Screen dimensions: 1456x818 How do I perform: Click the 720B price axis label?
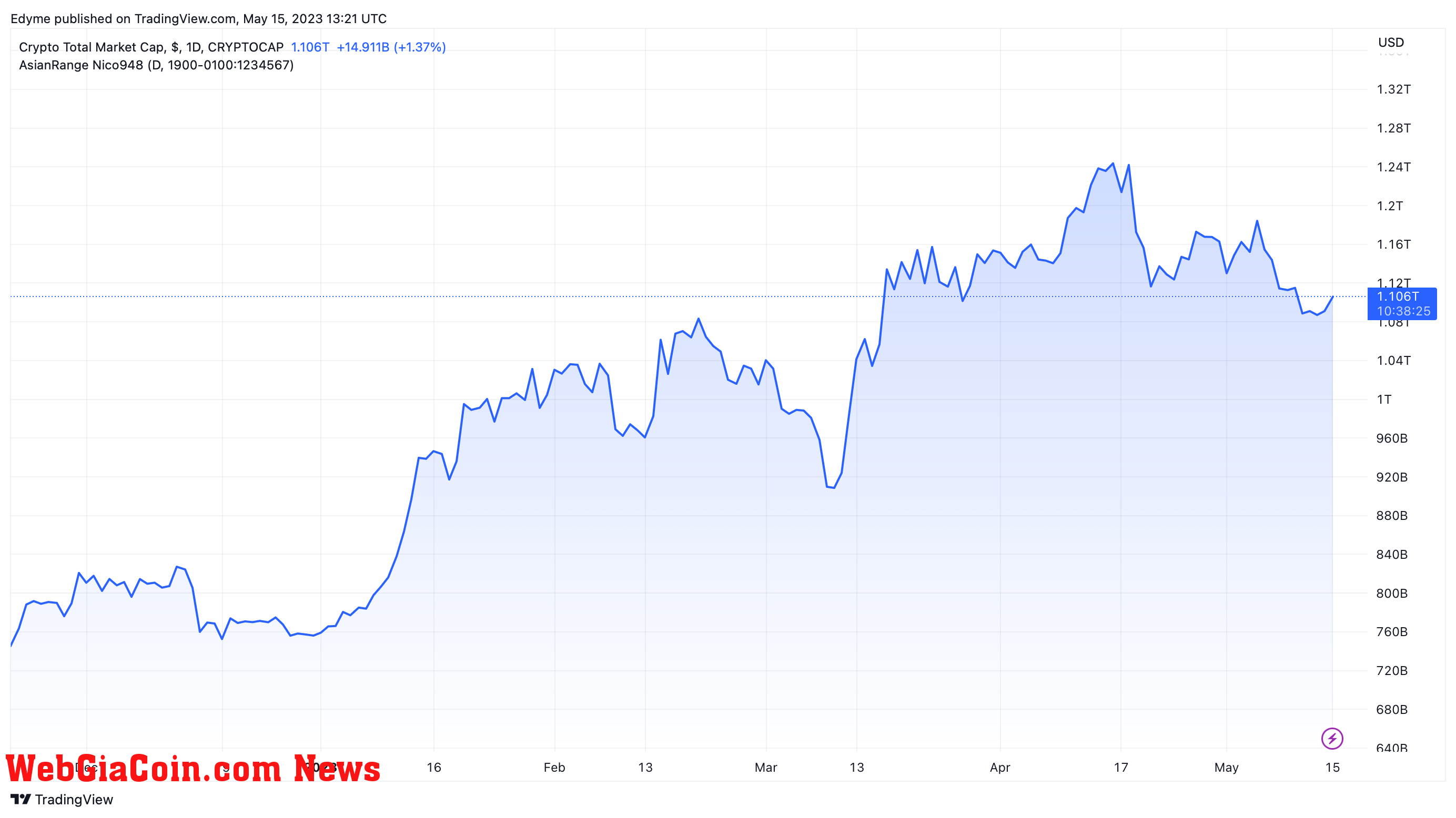1392,671
